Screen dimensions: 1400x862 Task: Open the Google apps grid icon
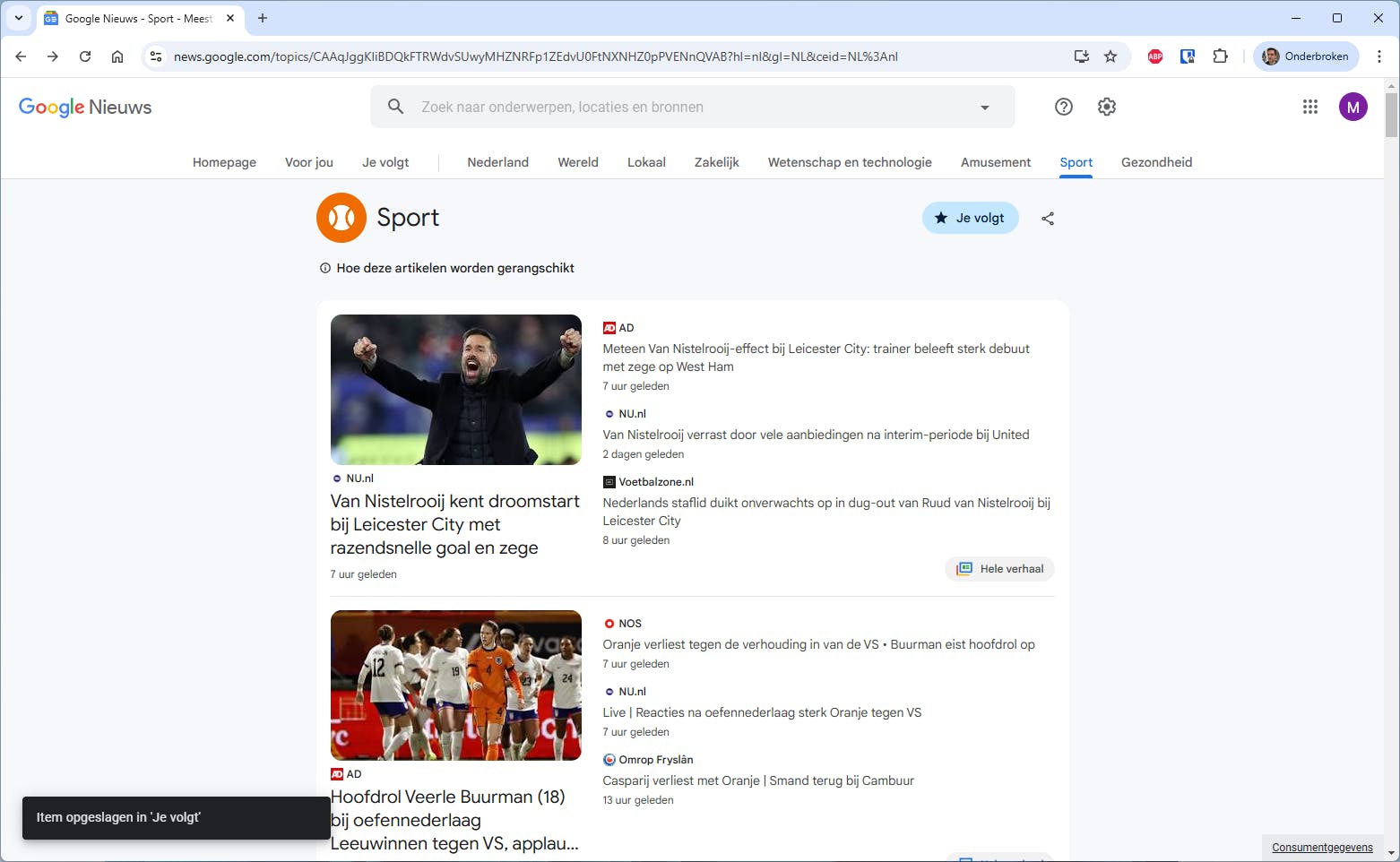(x=1309, y=107)
